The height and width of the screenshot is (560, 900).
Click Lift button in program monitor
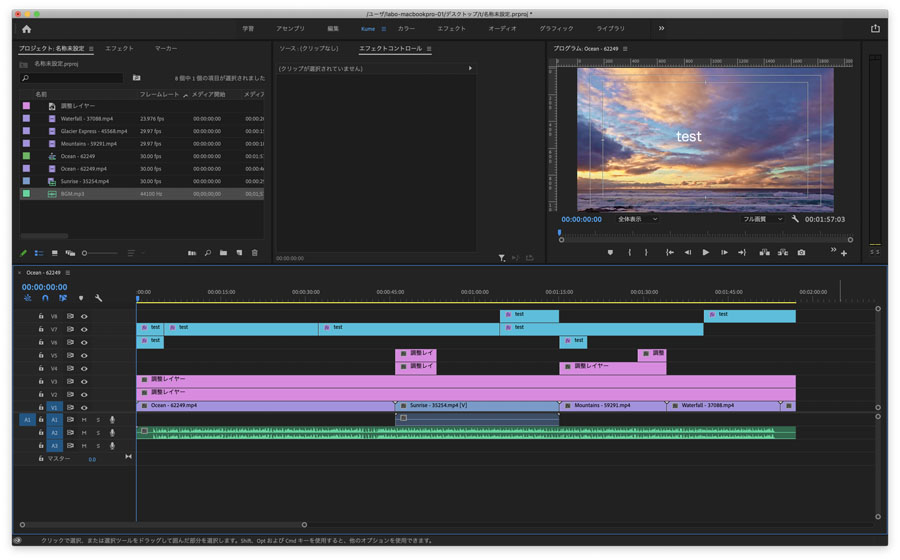point(764,252)
